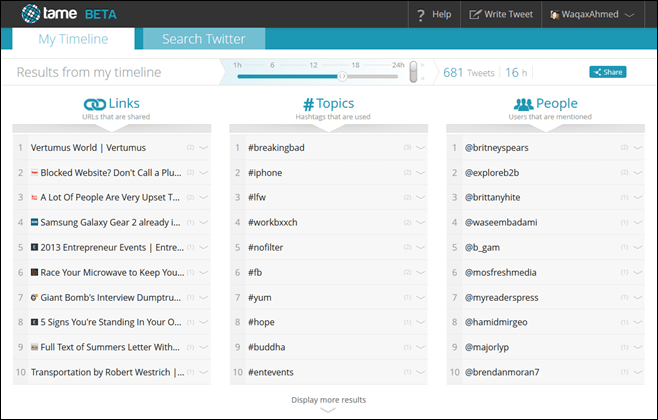Click favicon of Samsung Galaxy Gear link
Image resolution: width=658 pixels, height=420 pixels.
pyautogui.click(x=34, y=222)
